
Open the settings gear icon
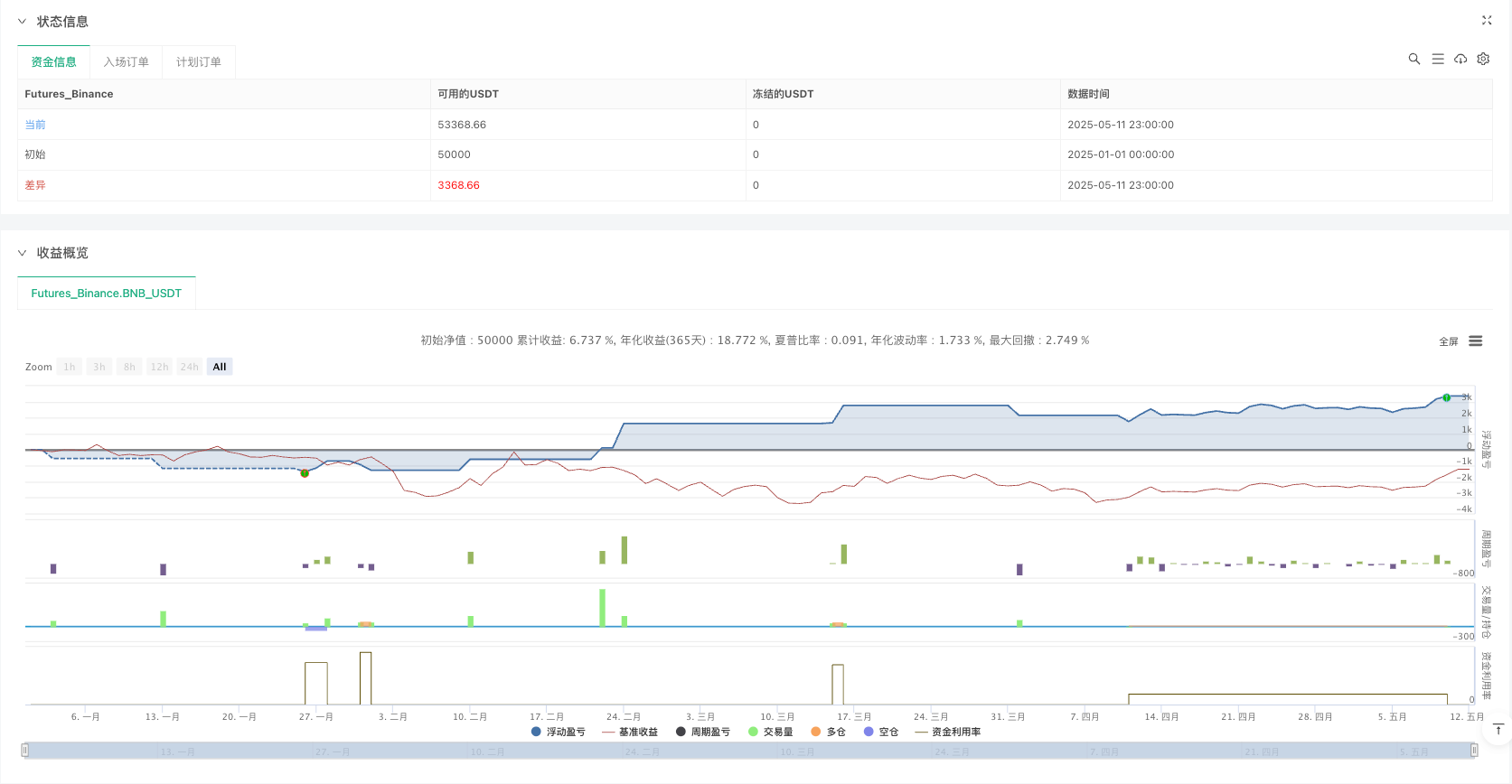pyautogui.click(x=1483, y=59)
